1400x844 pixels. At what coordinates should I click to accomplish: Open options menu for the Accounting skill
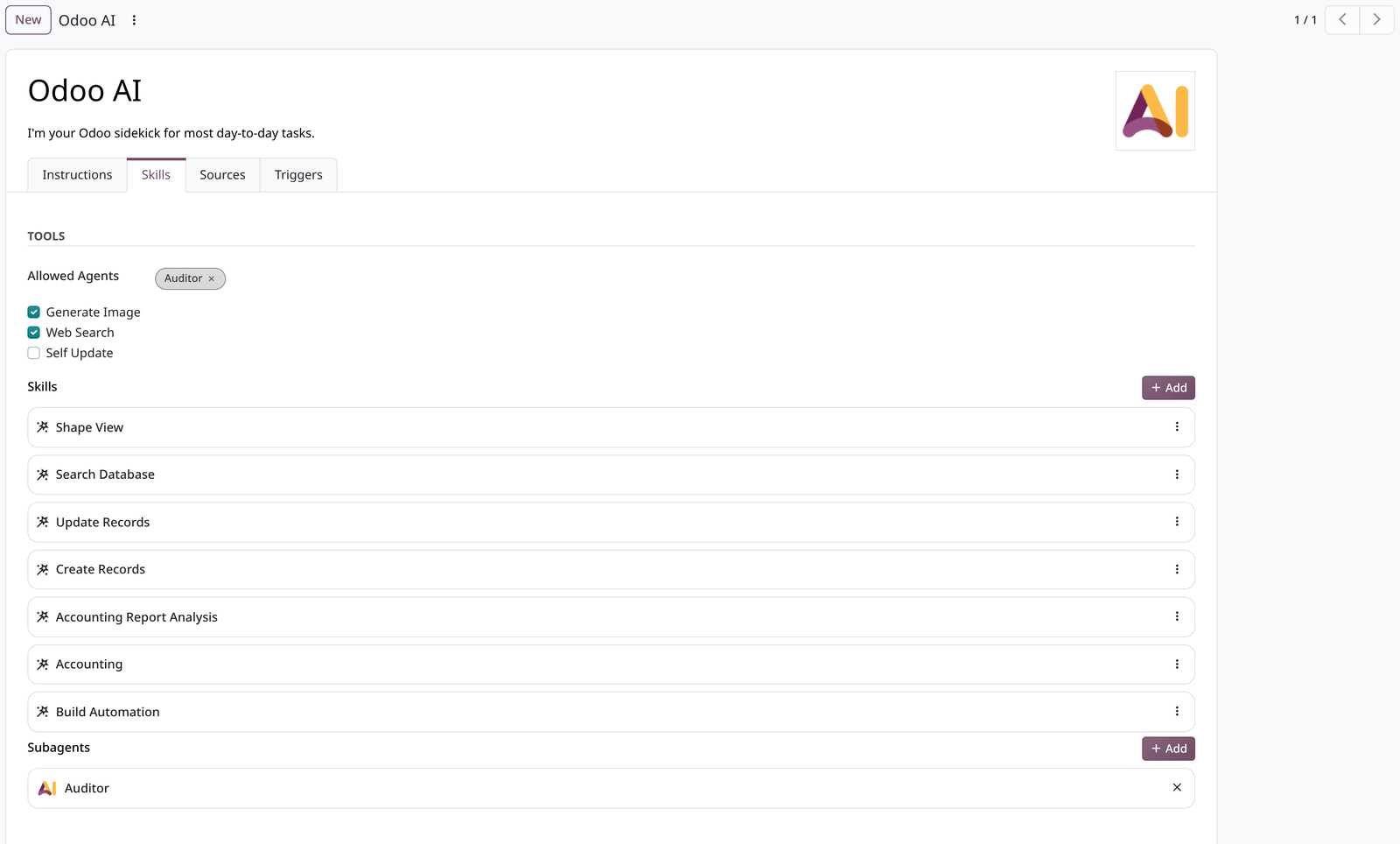(x=1177, y=665)
